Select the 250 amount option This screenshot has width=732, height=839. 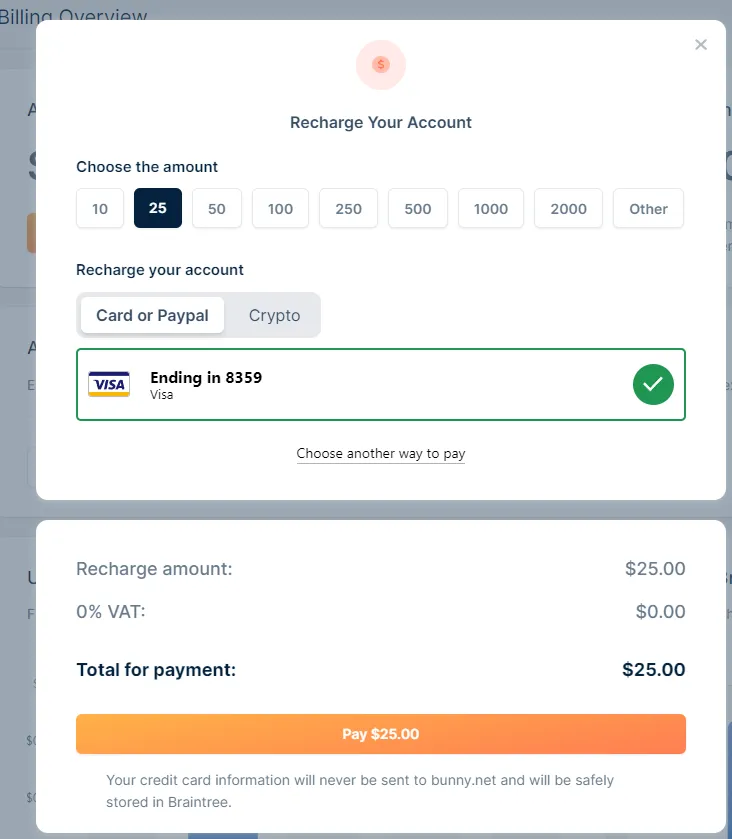349,209
